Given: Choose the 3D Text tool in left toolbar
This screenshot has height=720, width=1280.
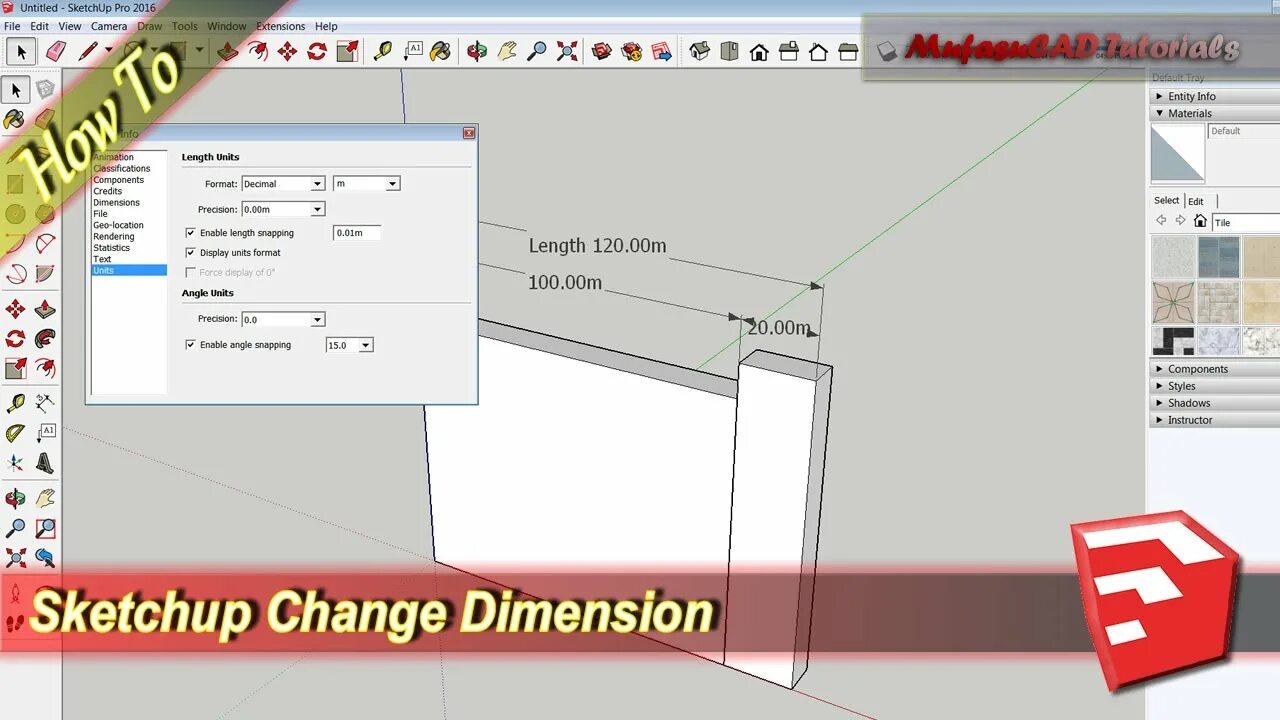Looking at the screenshot, I should 45,463.
